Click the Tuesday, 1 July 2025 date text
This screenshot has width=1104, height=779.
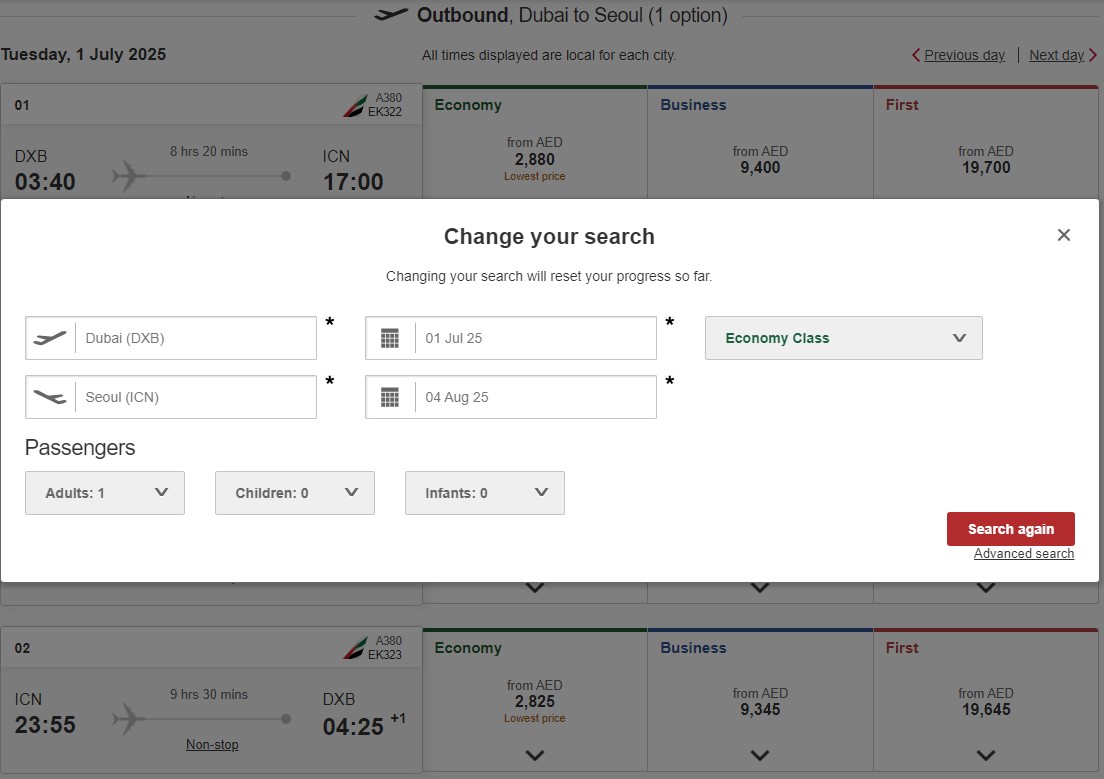coord(83,54)
